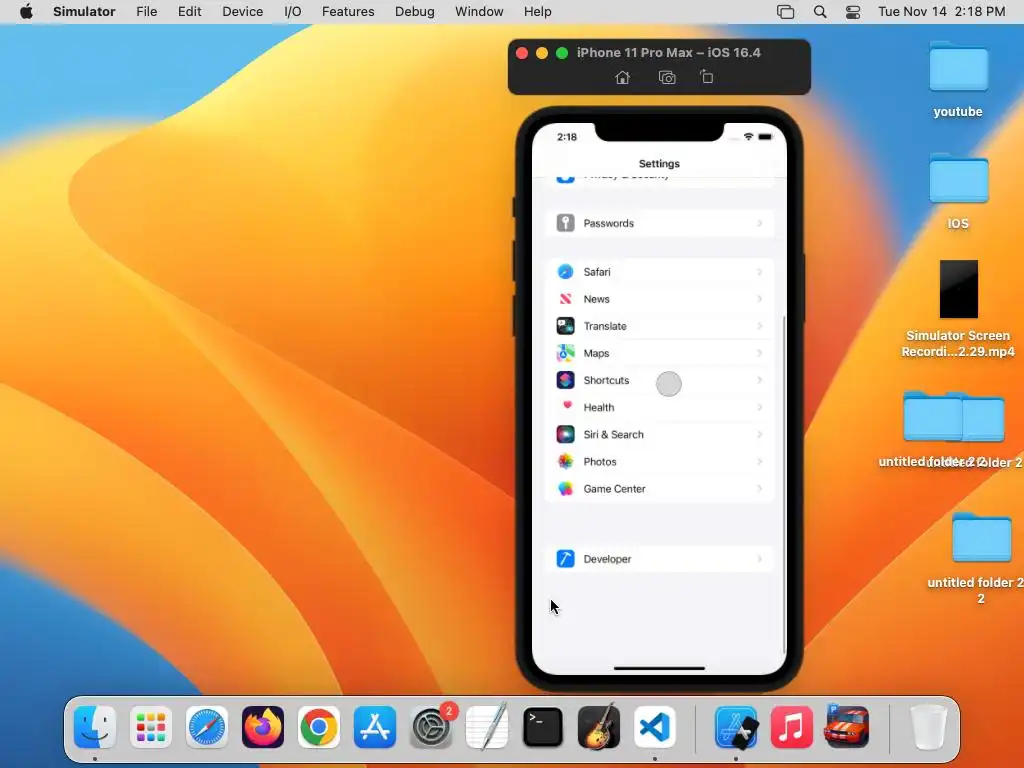Open the Help menu
The height and width of the screenshot is (768, 1024).
(x=537, y=12)
